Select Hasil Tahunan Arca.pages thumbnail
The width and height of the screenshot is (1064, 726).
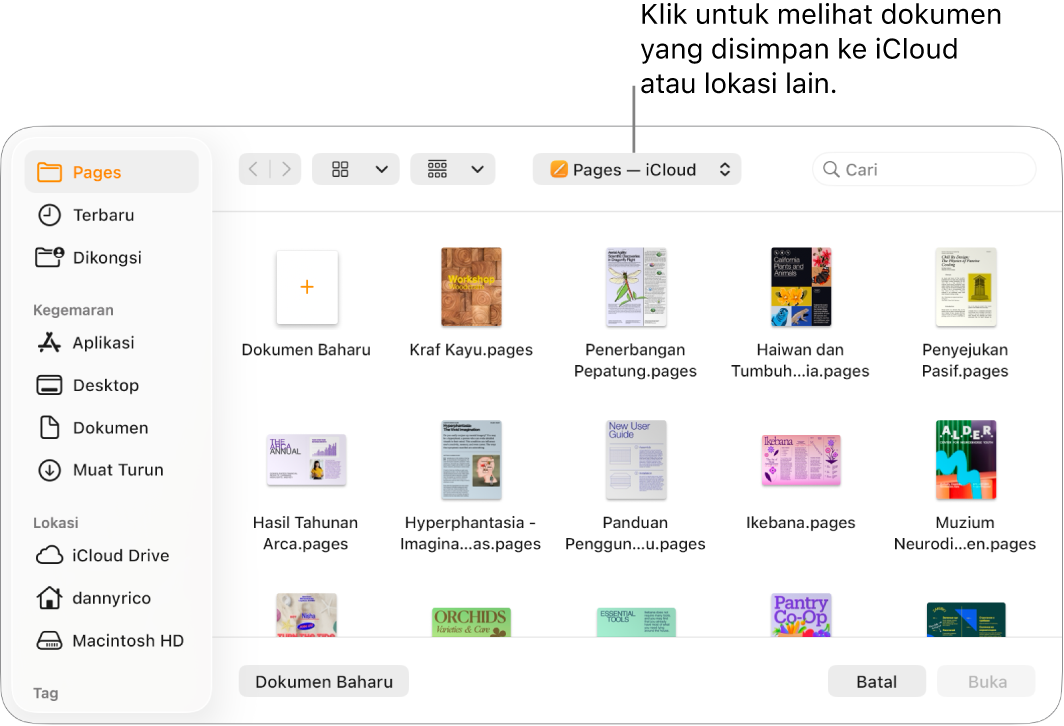(307, 460)
